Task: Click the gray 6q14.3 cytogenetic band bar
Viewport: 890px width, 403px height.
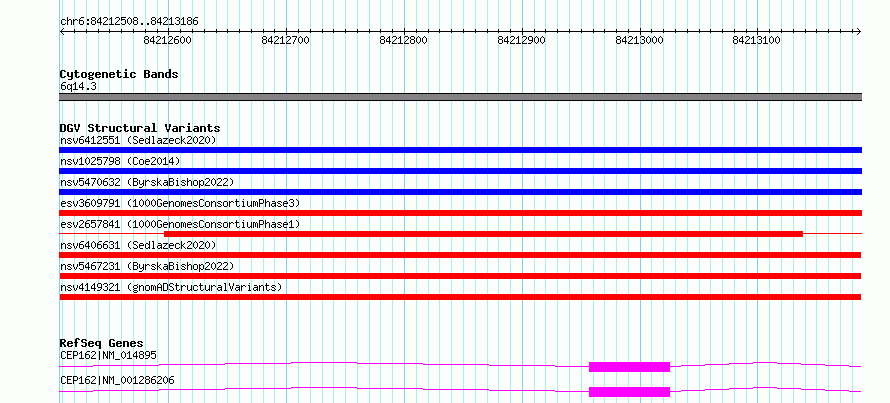Action: (x=460, y=97)
